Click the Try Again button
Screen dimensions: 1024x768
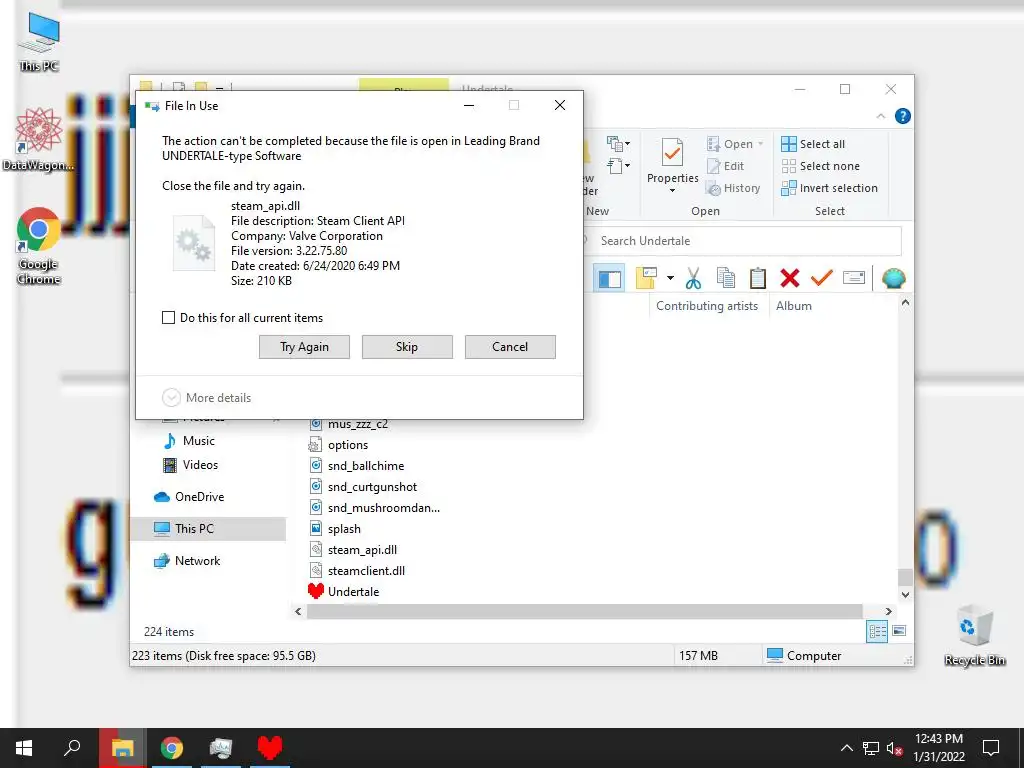pyautogui.click(x=304, y=347)
